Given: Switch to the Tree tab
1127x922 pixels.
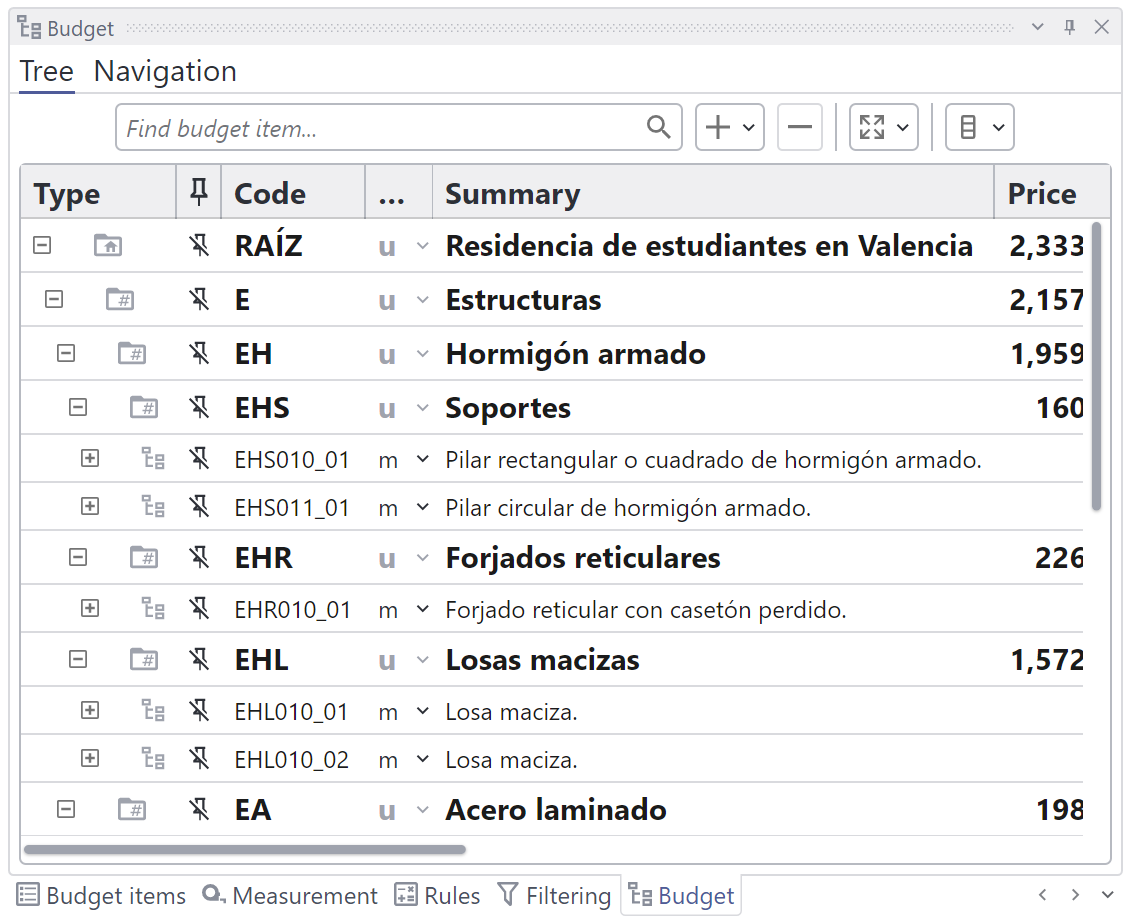Looking at the screenshot, I should [47, 71].
